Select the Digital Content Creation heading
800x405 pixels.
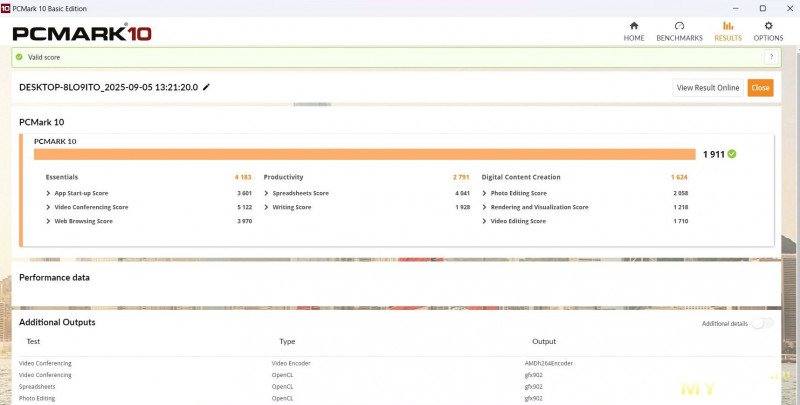(521, 177)
